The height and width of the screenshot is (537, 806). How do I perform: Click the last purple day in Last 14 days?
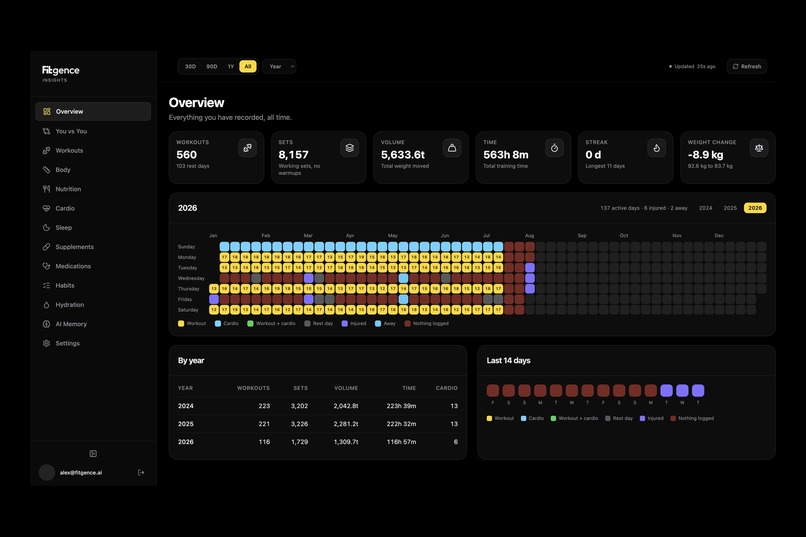pos(698,391)
